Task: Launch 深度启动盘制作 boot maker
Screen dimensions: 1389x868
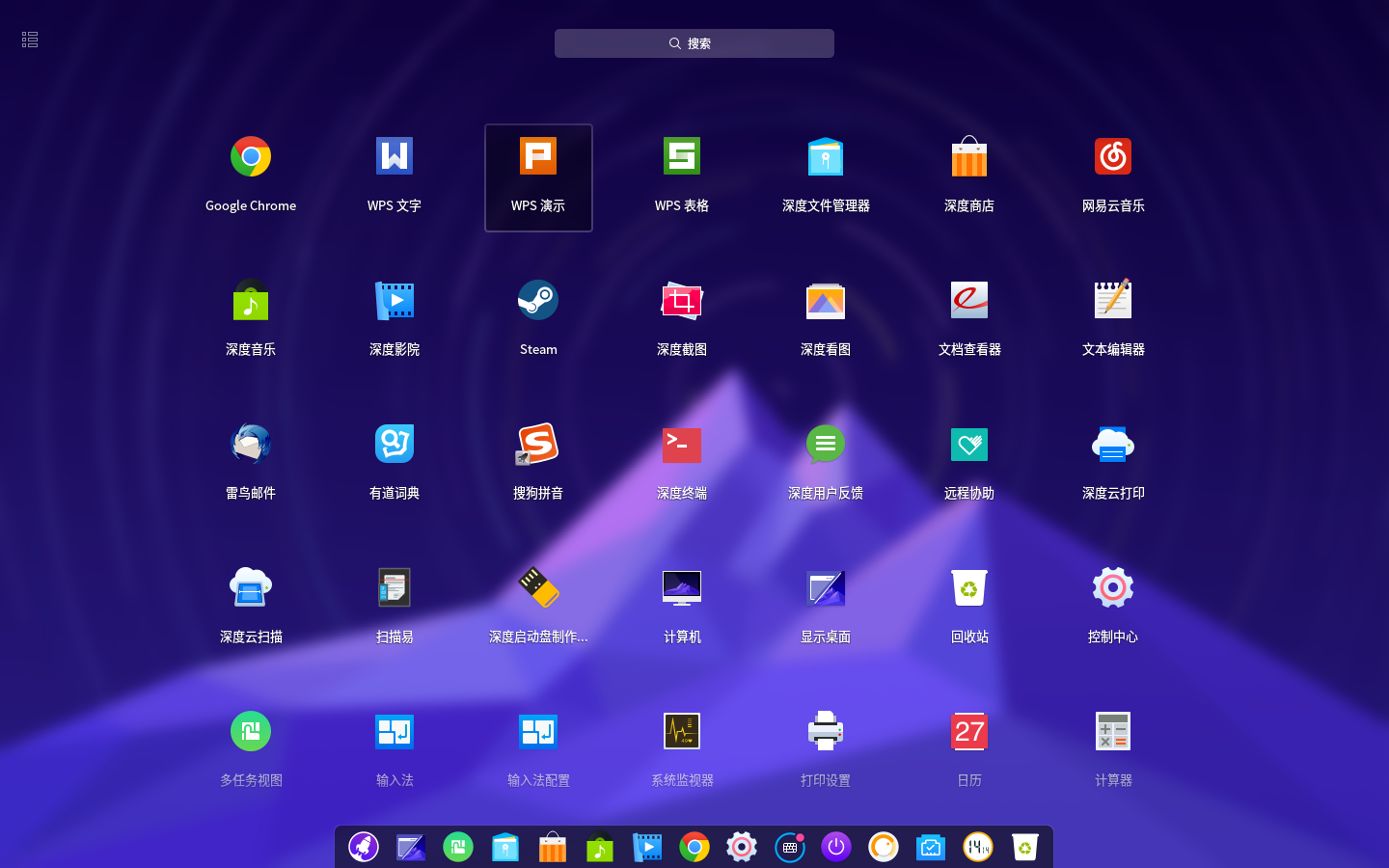Action: click(538, 608)
